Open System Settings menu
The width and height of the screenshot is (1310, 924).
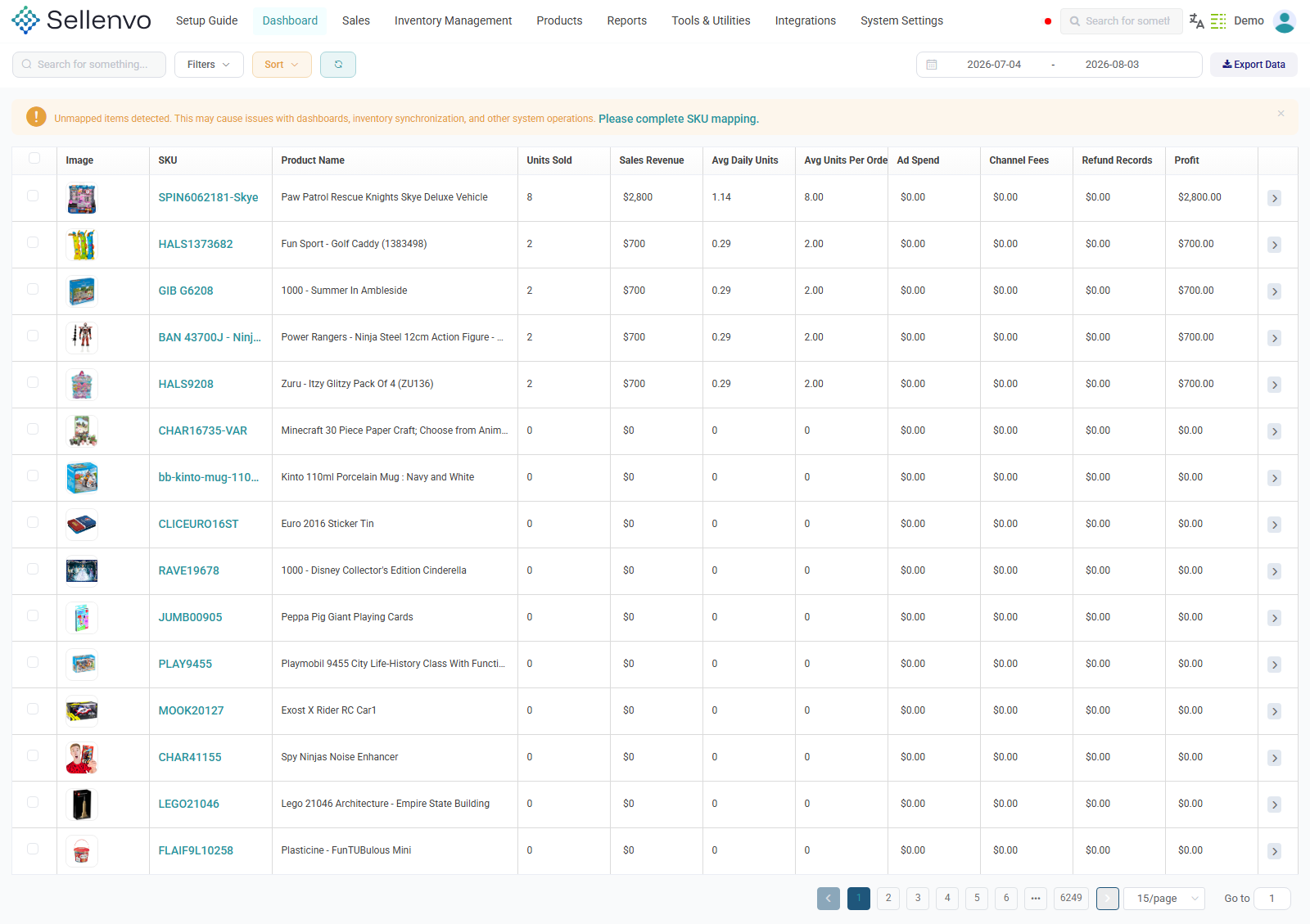tap(901, 20)
